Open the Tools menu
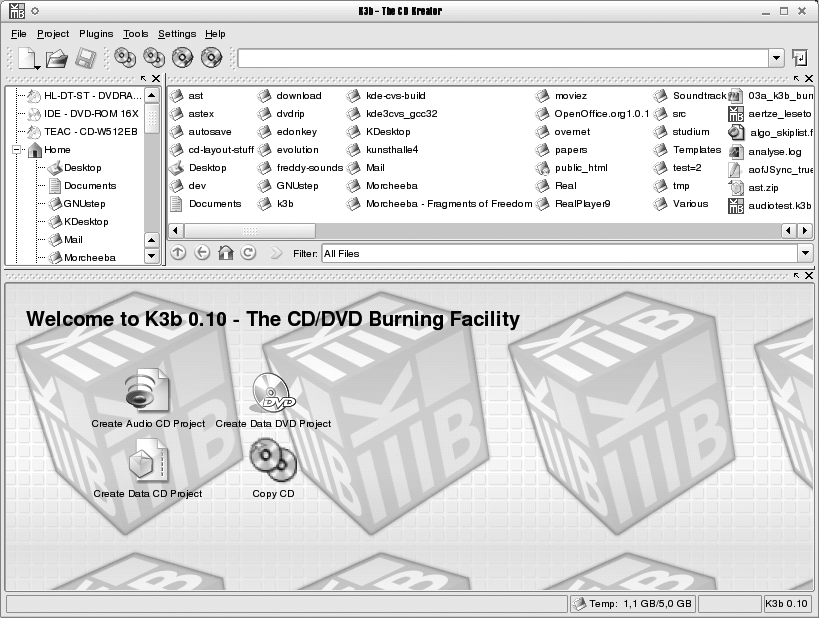The height and width of the screenshot is (618, 819). point(136,34)
